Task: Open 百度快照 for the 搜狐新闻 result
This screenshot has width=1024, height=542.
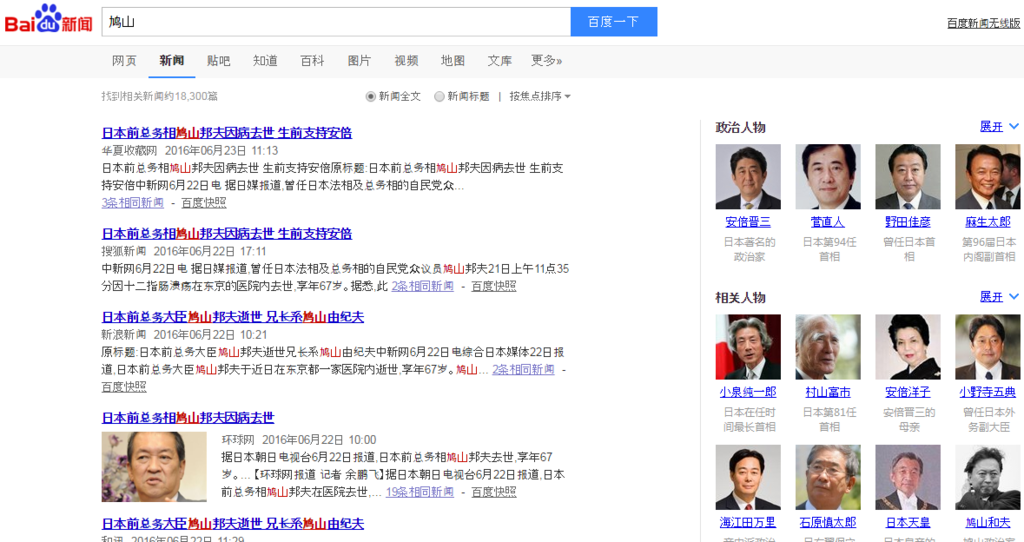Action: tap(494, 286)
